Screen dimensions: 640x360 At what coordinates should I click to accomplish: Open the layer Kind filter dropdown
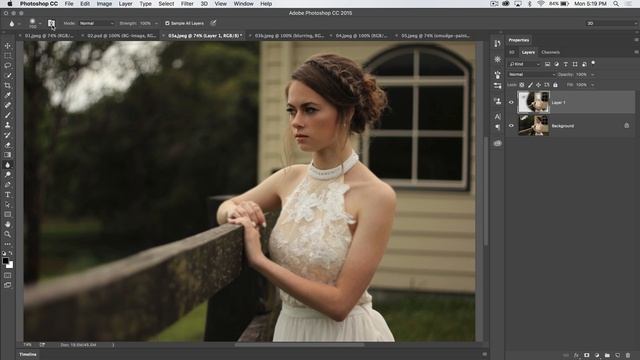click(524, 64)
